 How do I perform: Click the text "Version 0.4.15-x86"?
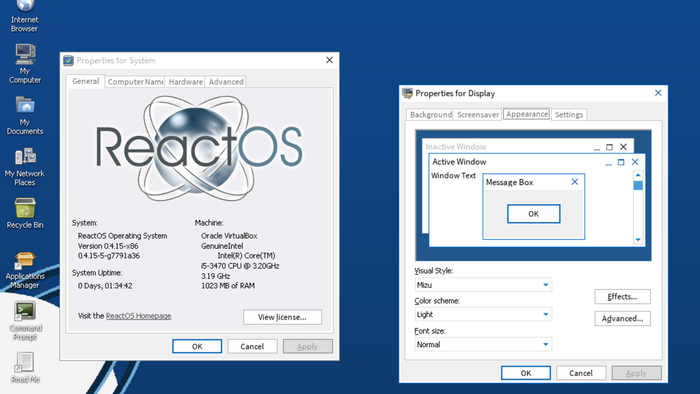(x=108, y=246)
